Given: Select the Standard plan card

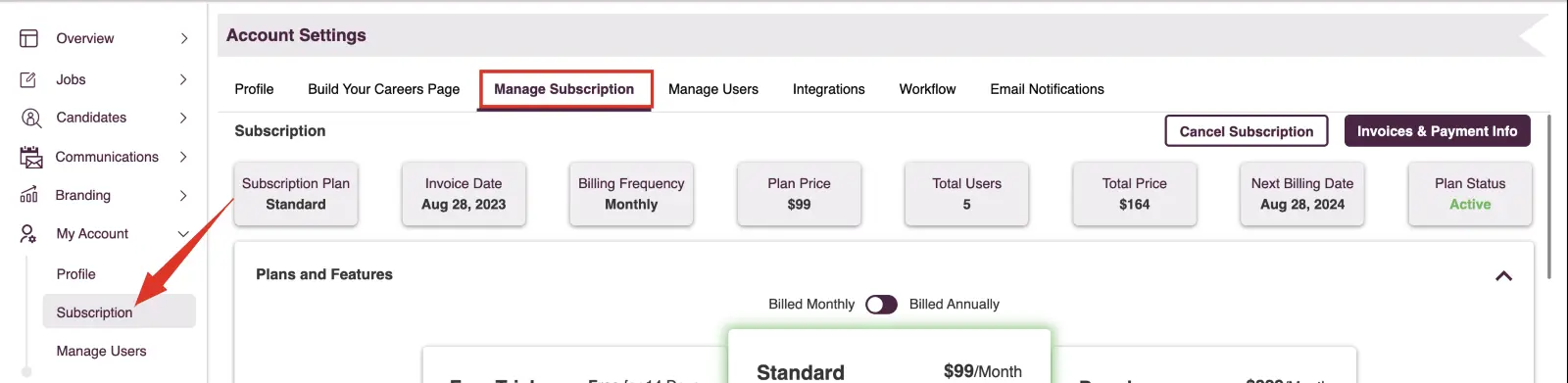Looking at the screenshot, I should tap(889, 357).
